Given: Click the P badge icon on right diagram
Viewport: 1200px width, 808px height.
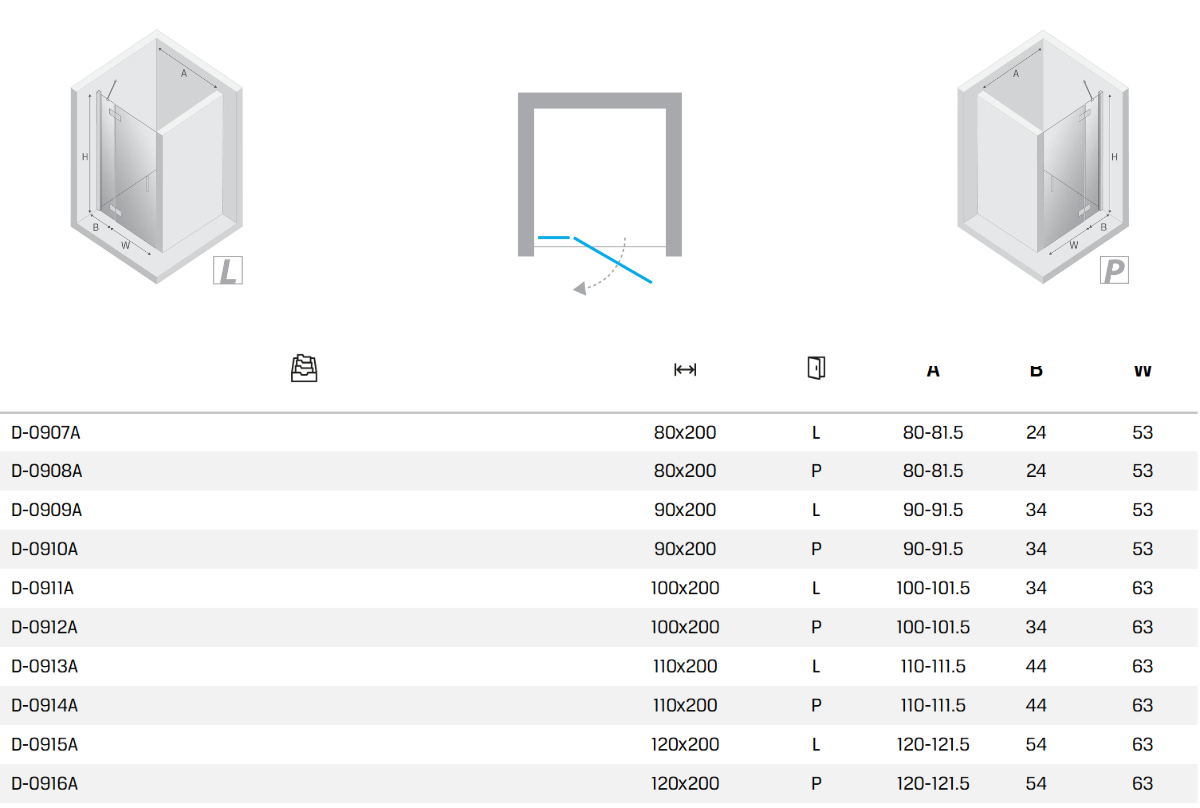Looking at the screenshot, I should point(1113,270).
